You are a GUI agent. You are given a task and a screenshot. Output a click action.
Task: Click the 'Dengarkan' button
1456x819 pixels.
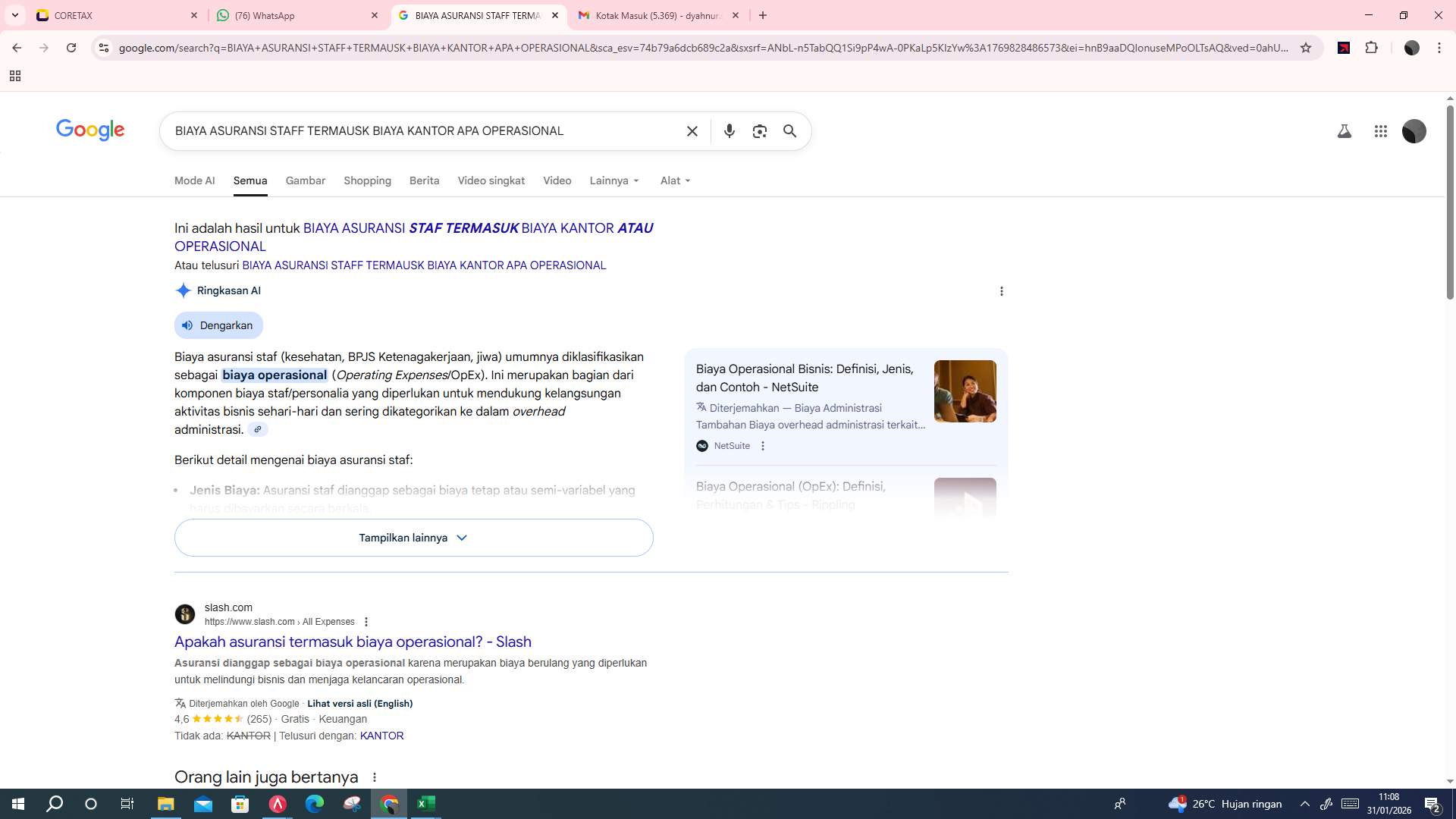point(218,325)
